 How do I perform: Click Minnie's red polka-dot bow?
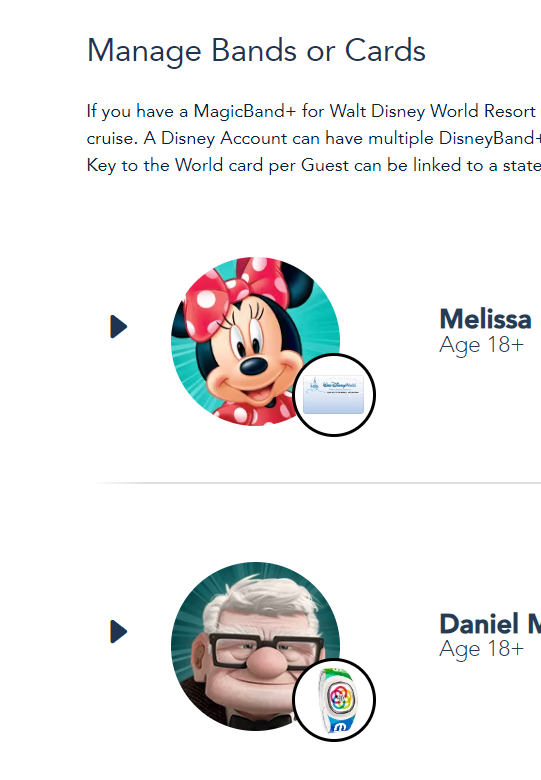[234, 292]
